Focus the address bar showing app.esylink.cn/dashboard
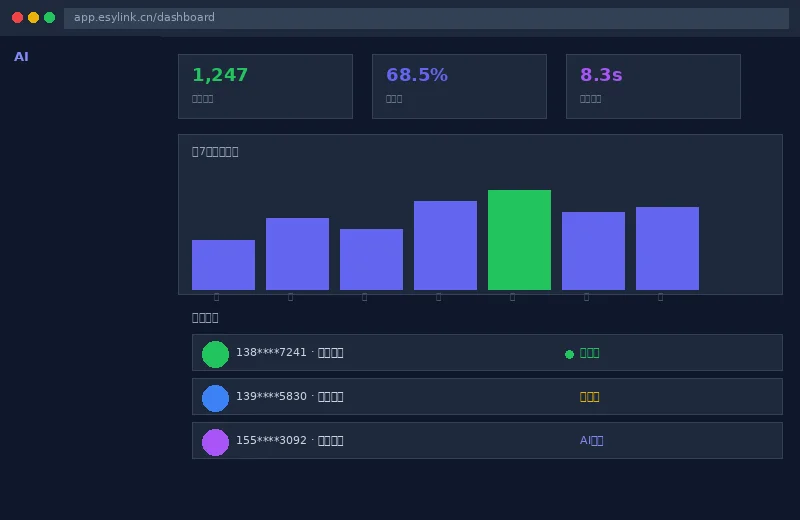800x520 pixels. (426, 18)
